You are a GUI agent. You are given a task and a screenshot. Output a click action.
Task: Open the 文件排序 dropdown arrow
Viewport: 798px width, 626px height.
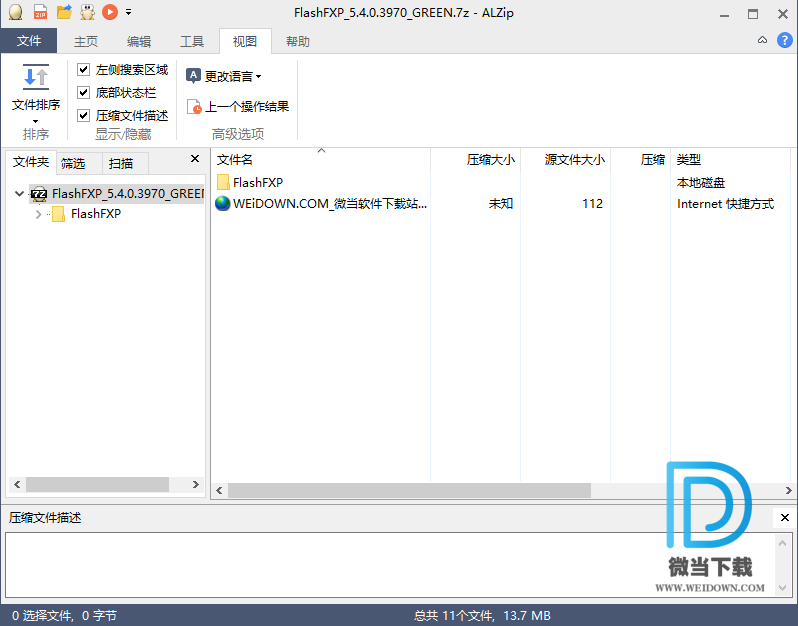pyautogui.click(x=36, y=121)
